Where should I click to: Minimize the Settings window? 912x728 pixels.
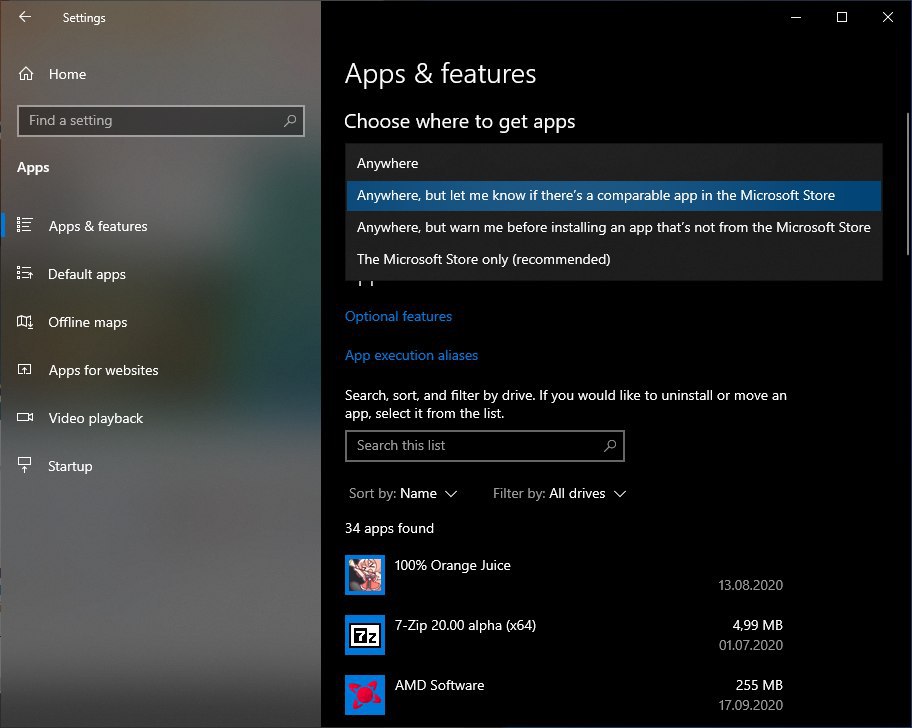[x=796, y=17]
